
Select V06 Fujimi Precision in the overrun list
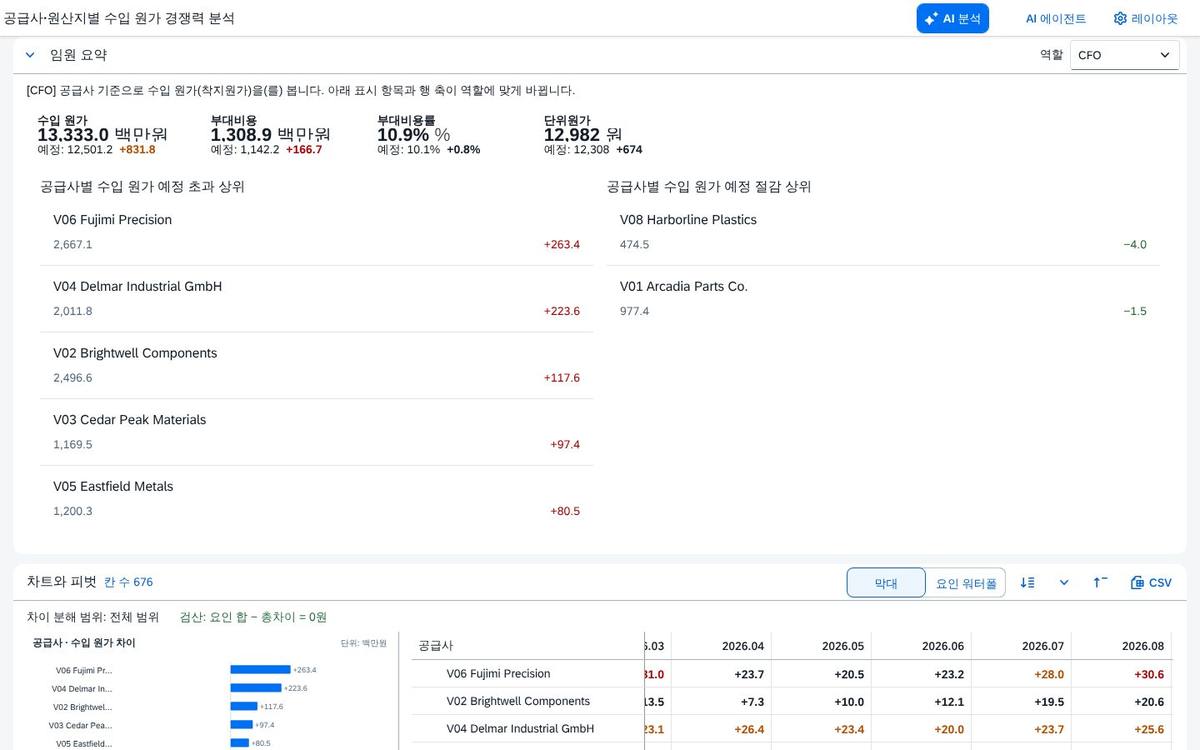pos(316,232)
